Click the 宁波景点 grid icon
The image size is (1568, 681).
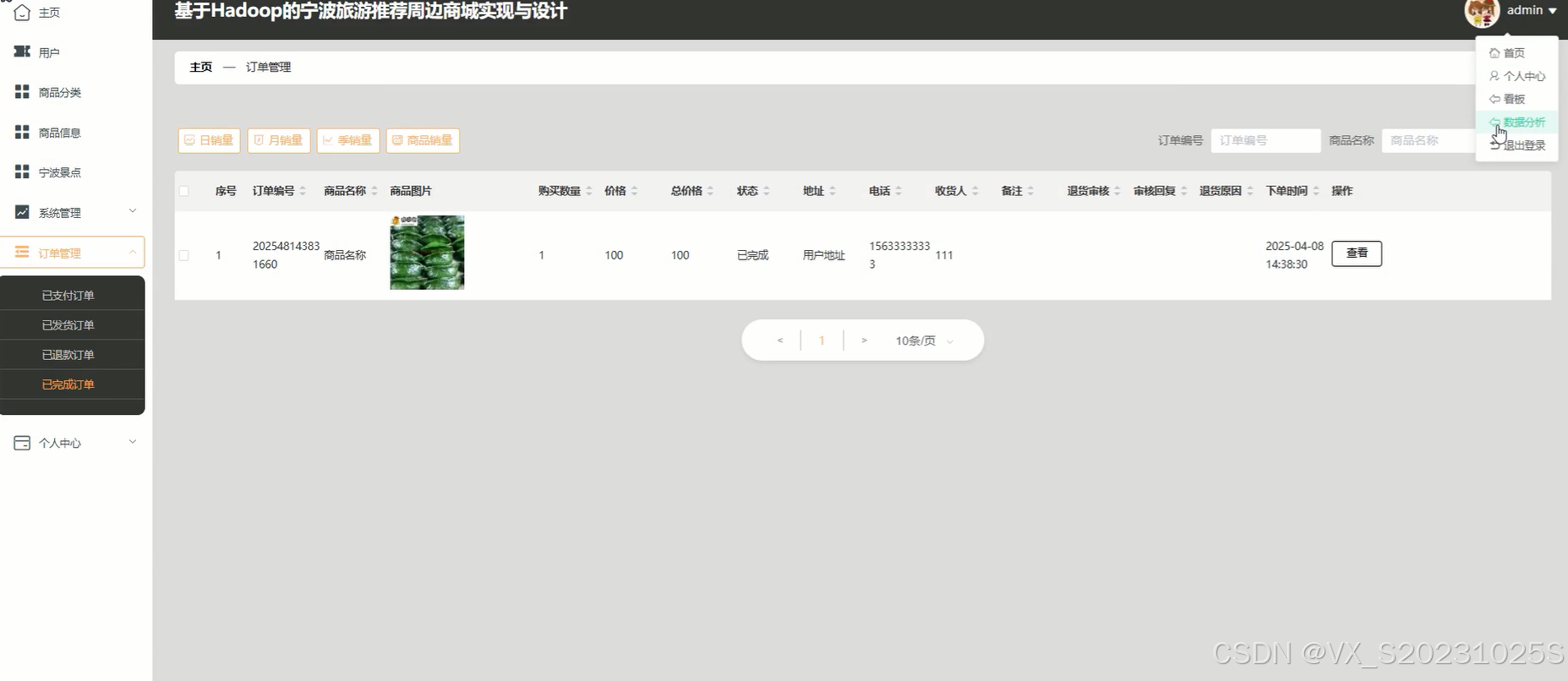[x=22, y=172]
